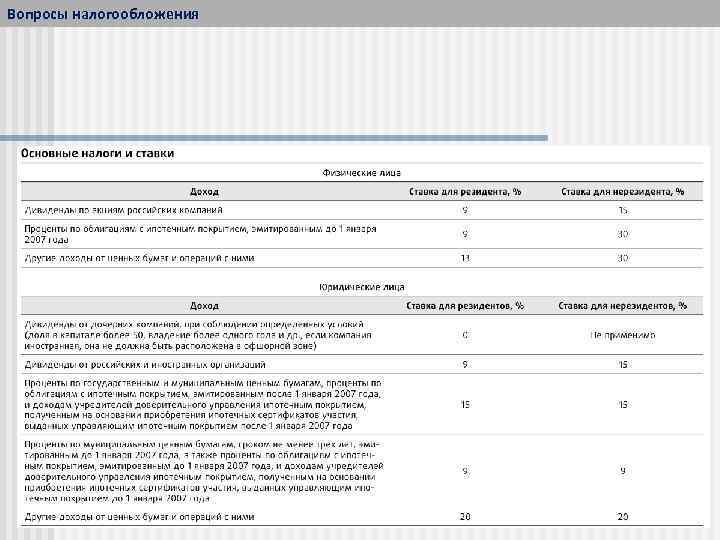The height and width of the screenshot is (540, 720).
Task: Click resident rate 9 for дивиденды от российских организаций
Action: pyautogui.click(x=465, y=365)
